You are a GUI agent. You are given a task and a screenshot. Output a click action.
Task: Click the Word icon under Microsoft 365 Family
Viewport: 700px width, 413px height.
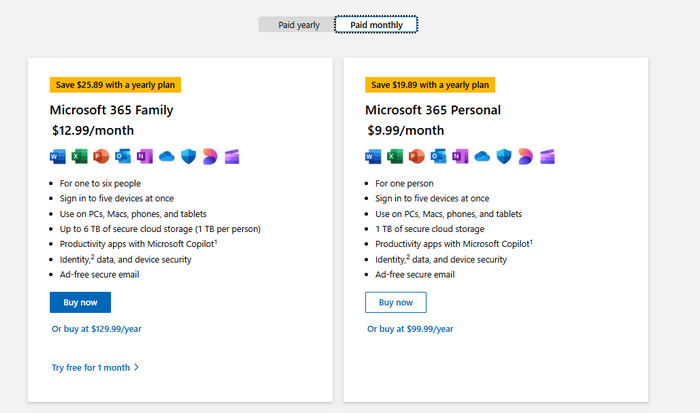tap(57, 156)
